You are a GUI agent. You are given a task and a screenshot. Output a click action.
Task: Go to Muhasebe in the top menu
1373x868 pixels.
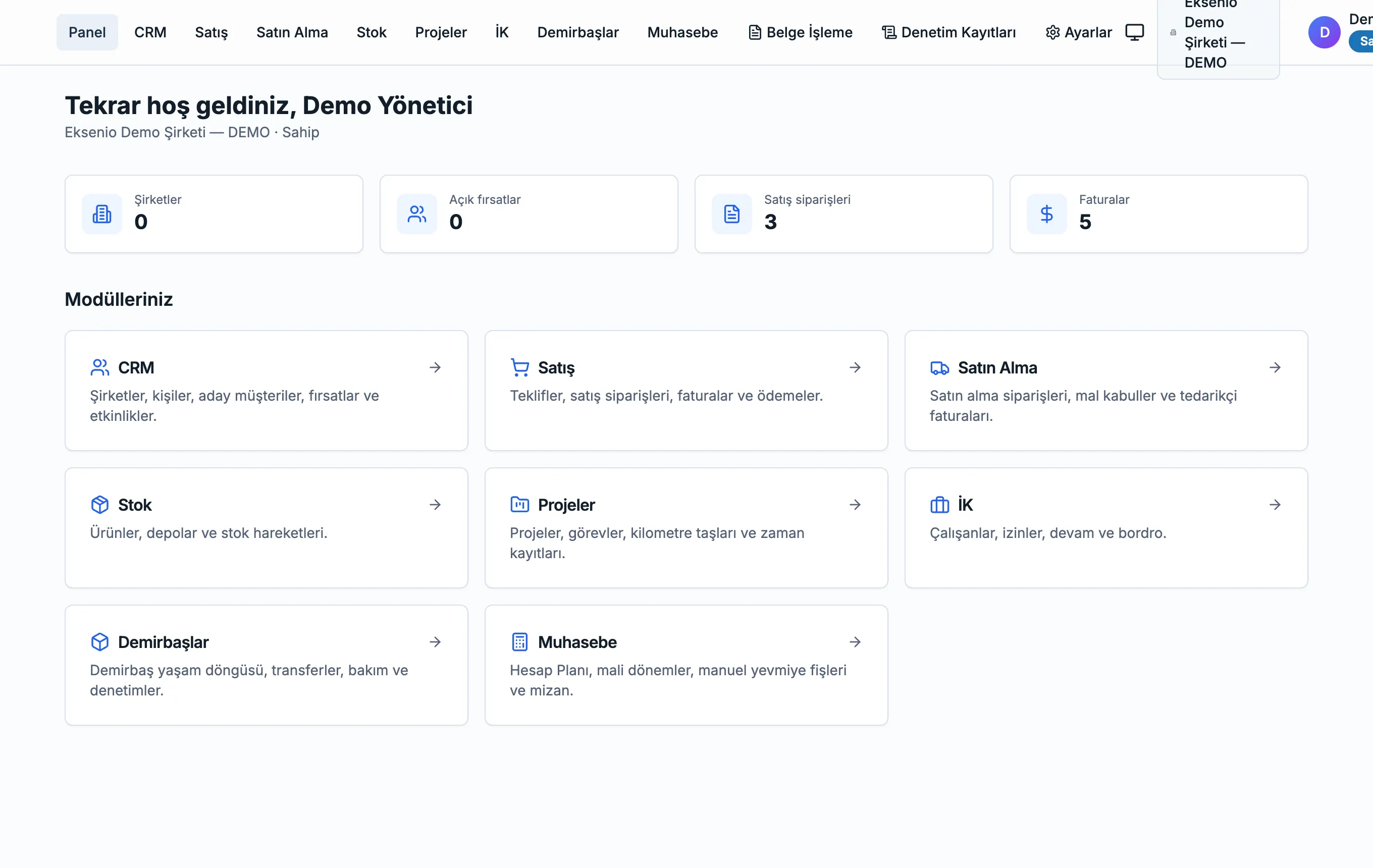pos(682,32)
